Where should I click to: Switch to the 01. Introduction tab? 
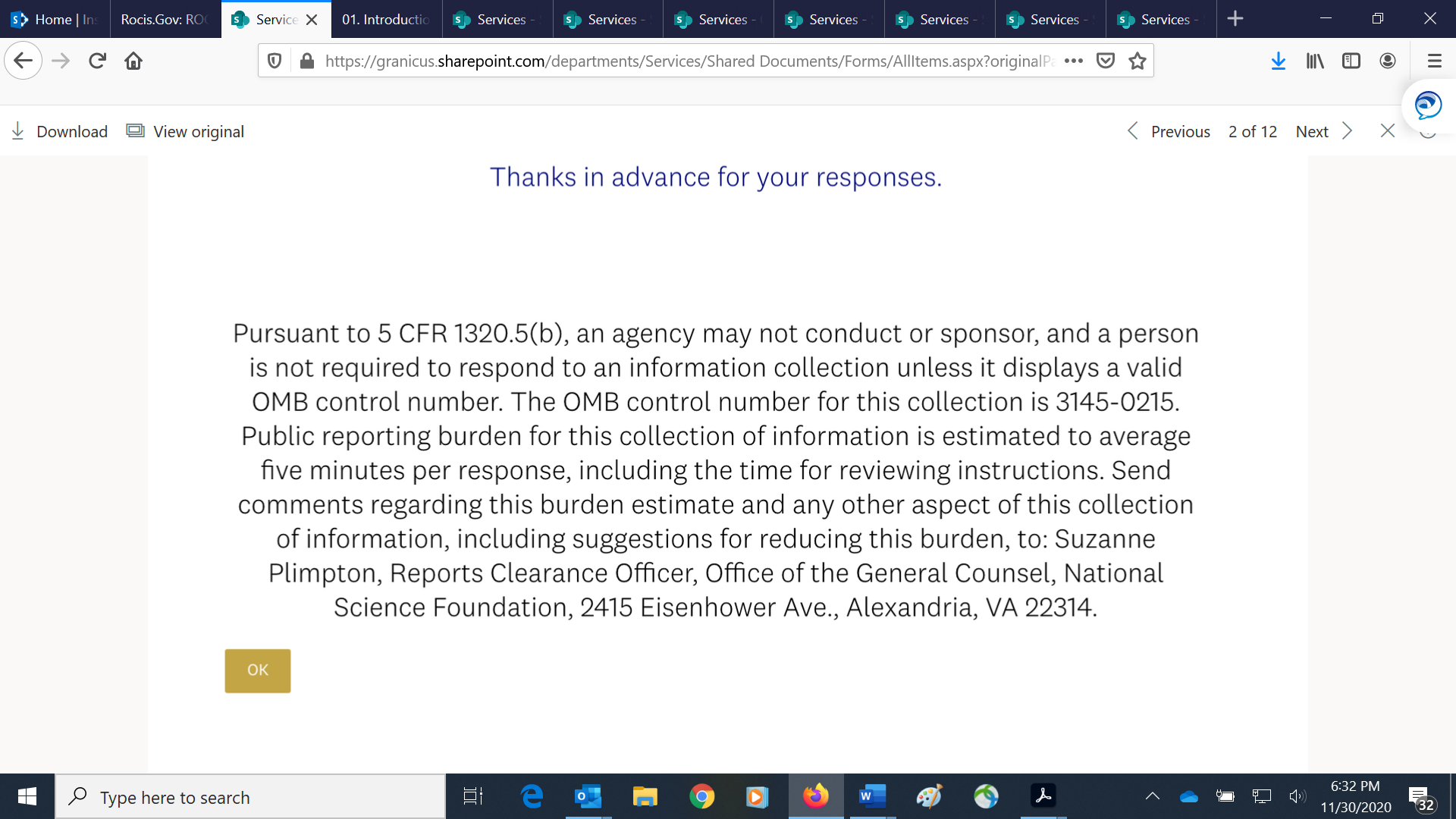(385, 19)
